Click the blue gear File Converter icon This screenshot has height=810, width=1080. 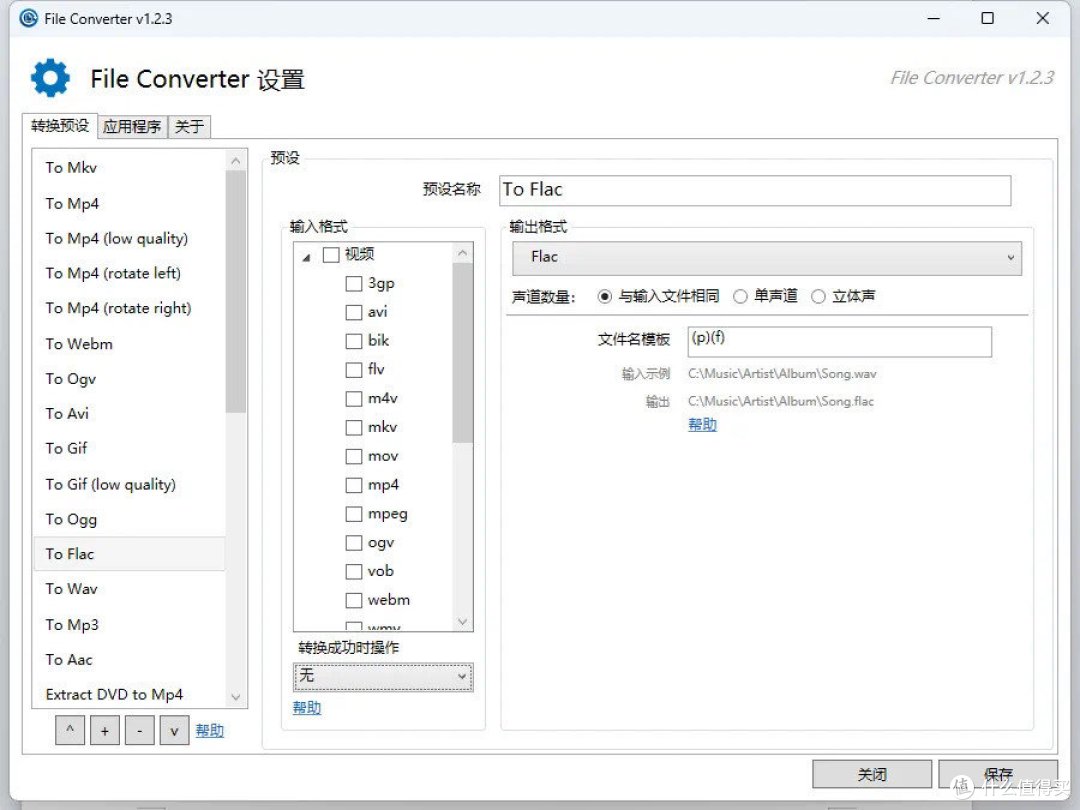[x=50, y=77]
